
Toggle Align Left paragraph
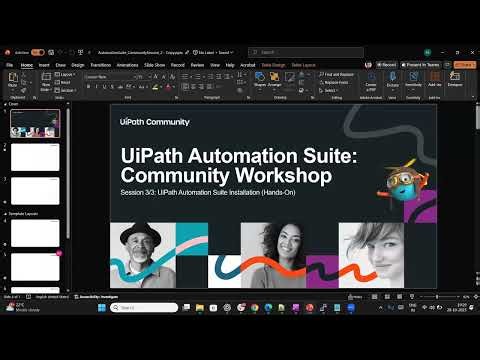(x=186, y=87)
